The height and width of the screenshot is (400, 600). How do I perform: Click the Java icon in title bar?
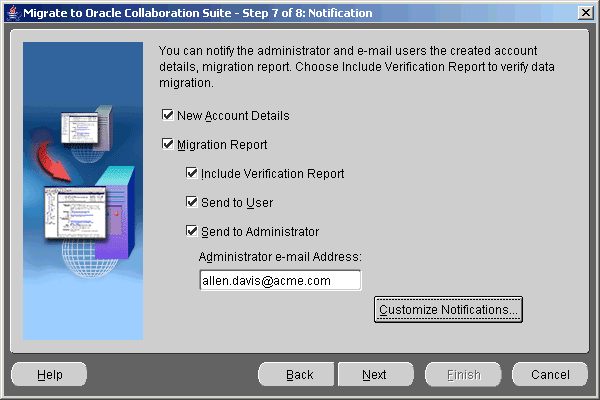click(13, 13)
